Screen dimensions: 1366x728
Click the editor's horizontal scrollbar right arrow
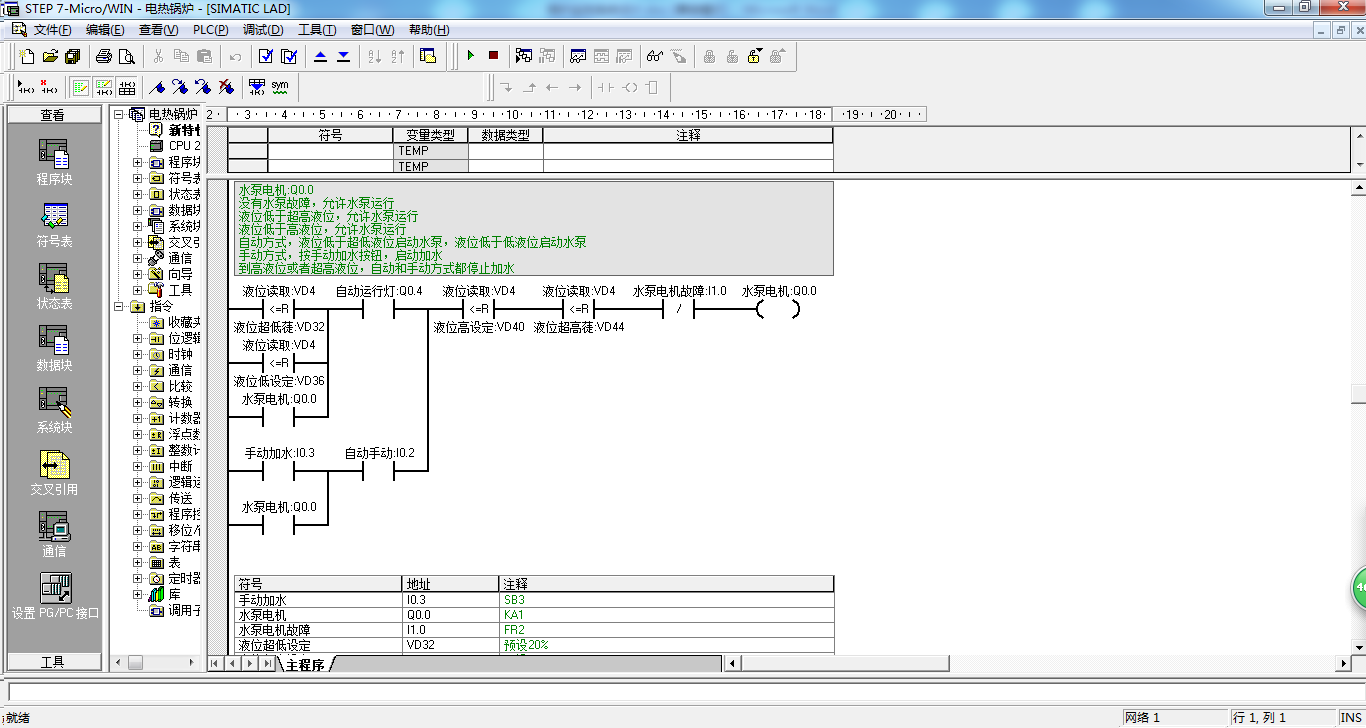(x=1343, y=664)
